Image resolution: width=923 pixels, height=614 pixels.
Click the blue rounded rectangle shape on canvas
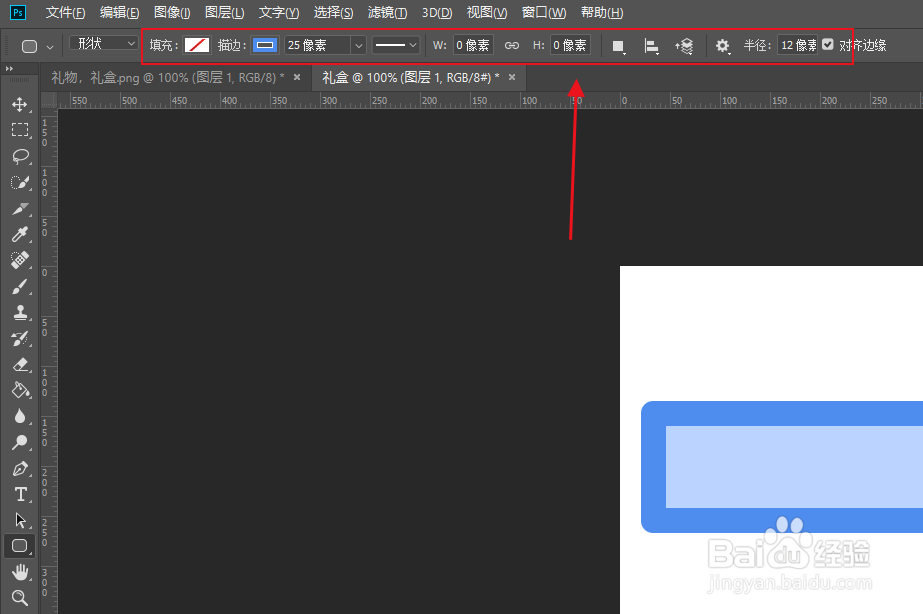click(782, 467)
